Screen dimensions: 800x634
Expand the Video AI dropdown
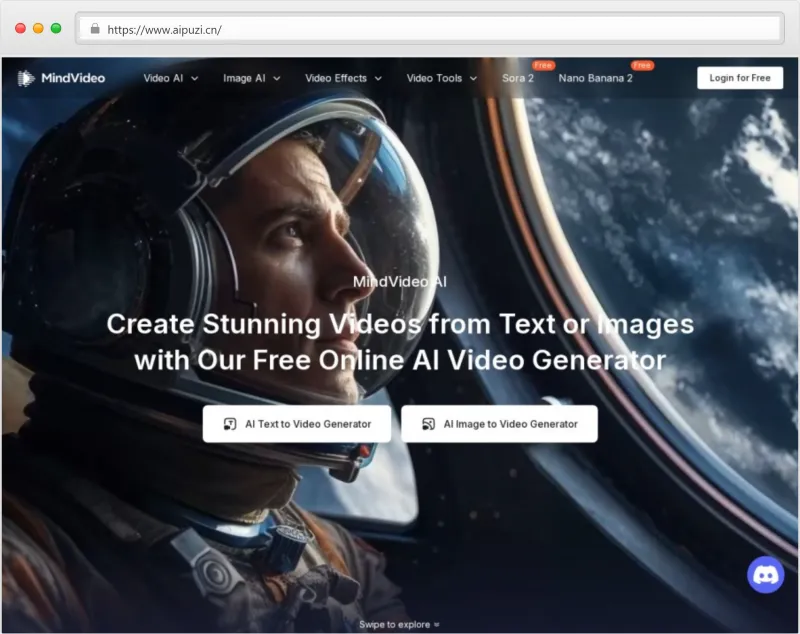tap(169, 77)
